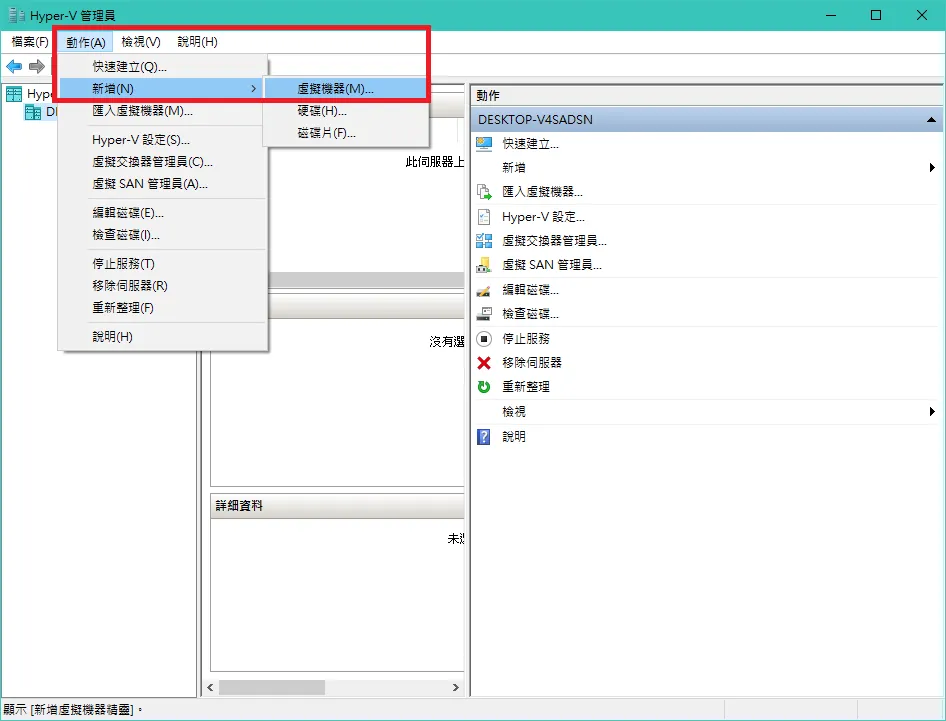Click the green 重新整理 refresh icon
Screen dimensions: 946x721
[x=484, y=387]
